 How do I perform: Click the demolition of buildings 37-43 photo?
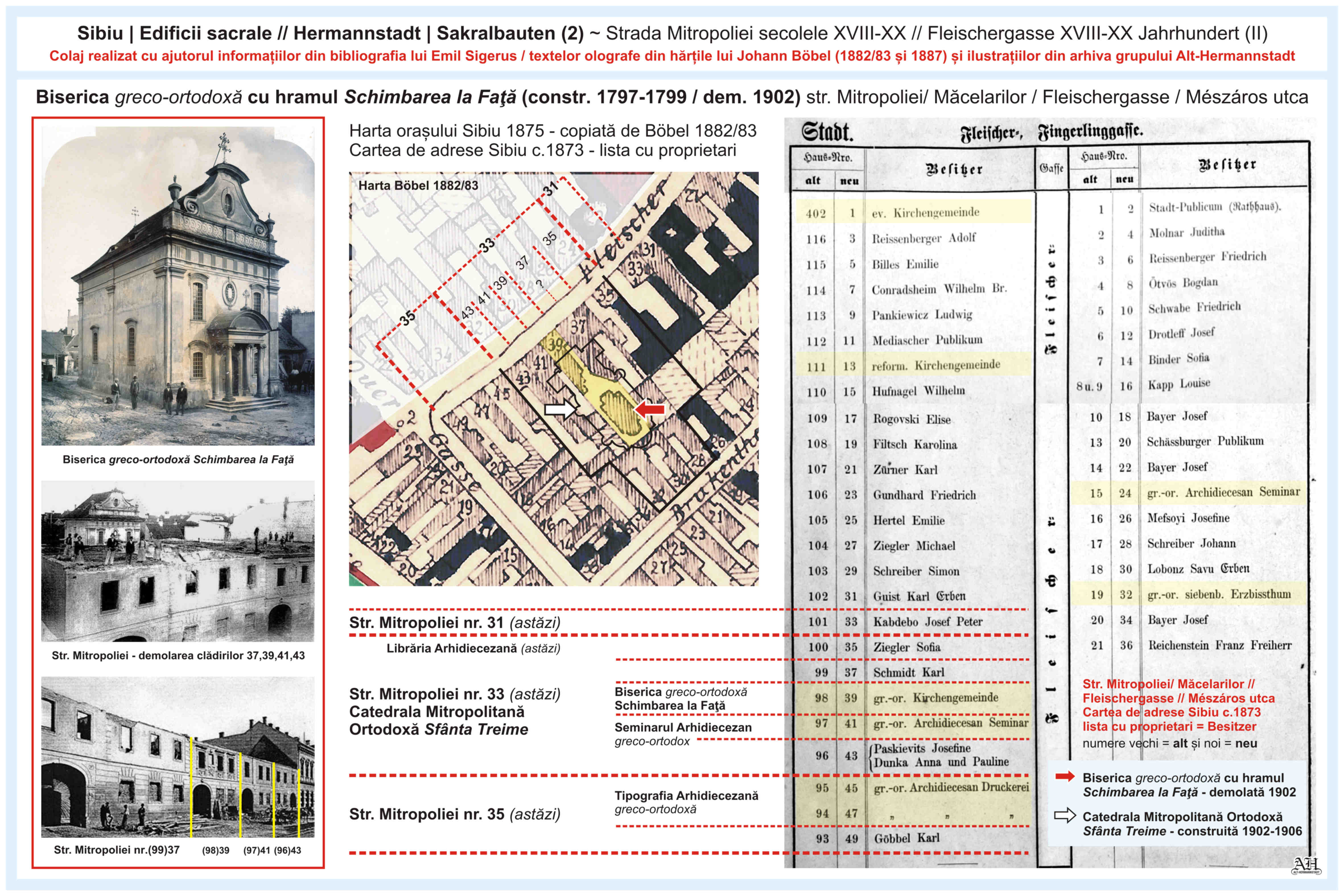178,561
